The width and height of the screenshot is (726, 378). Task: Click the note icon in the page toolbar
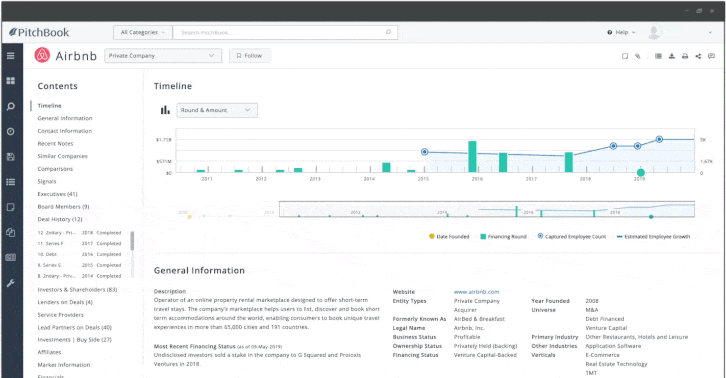click(625, 56)
